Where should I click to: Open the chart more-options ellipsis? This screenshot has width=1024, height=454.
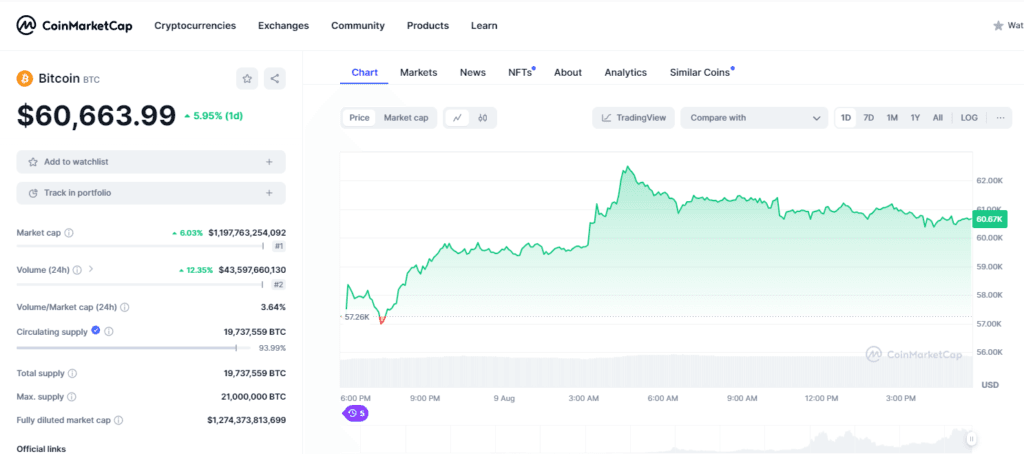pos(1000,118)
